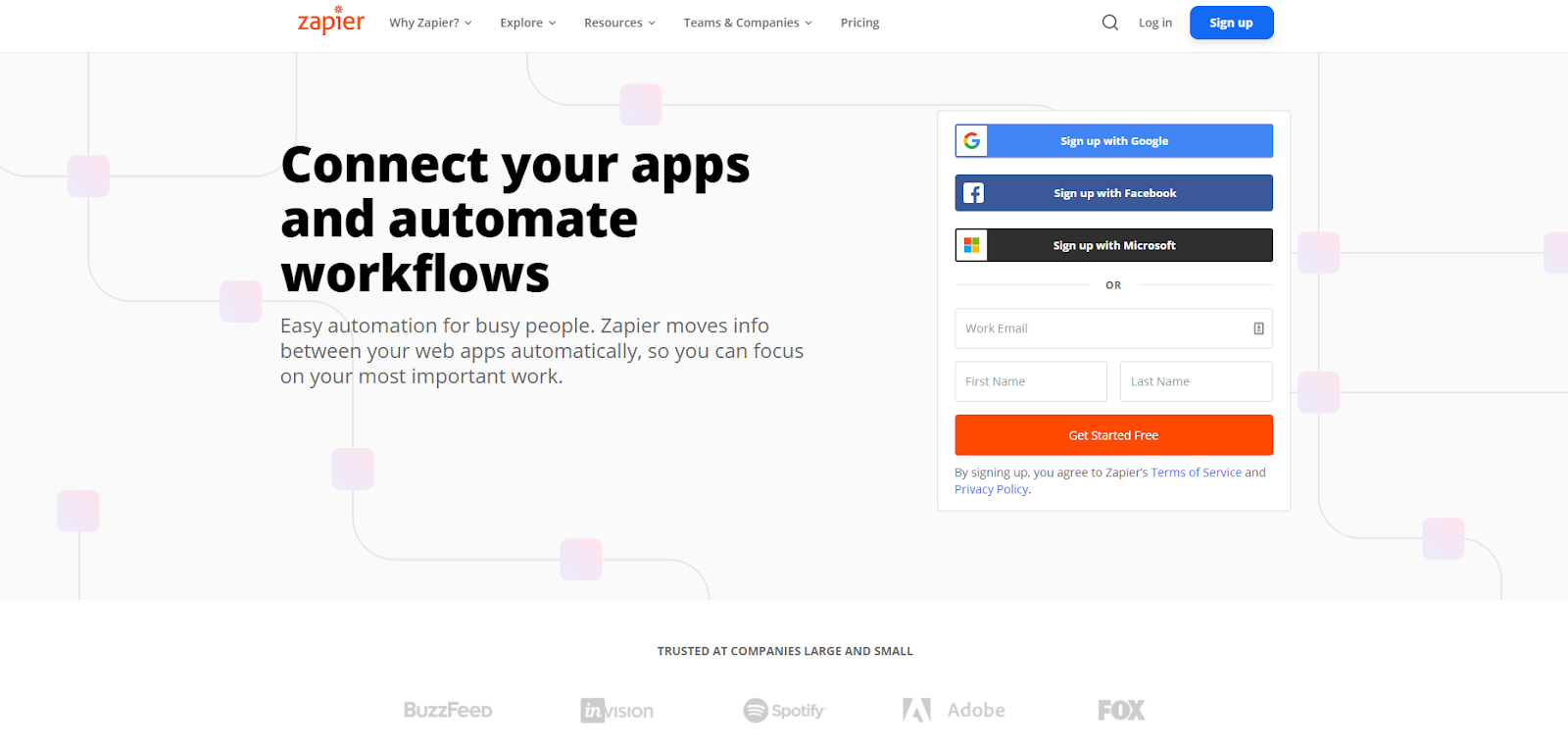1568x753 pixels.
Task: Open the search magnifier icon
Action: tap(1109, 23)
